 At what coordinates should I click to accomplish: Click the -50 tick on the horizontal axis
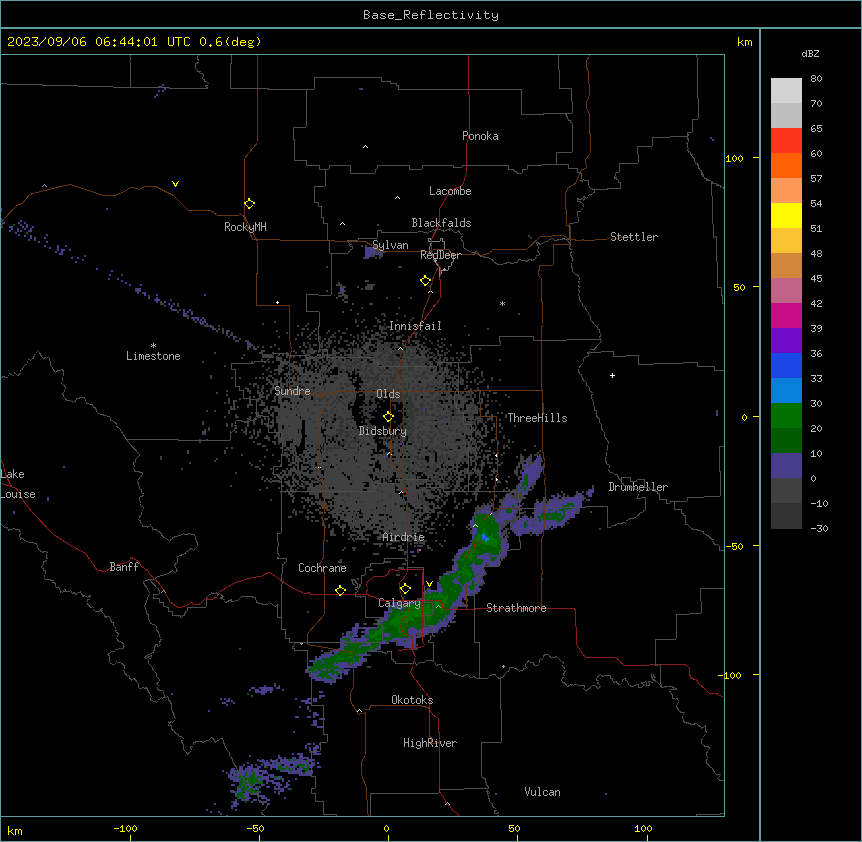tap(255, 828)
